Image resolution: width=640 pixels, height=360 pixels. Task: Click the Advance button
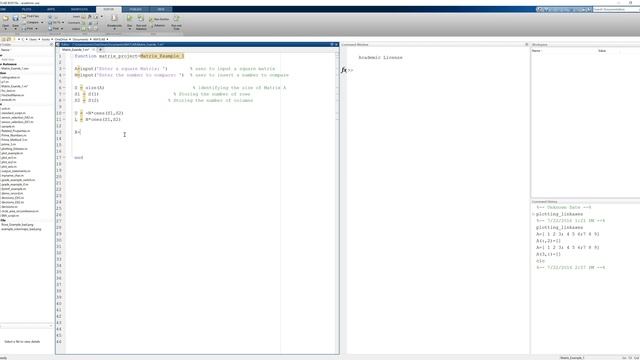click(x=157, y=25)
